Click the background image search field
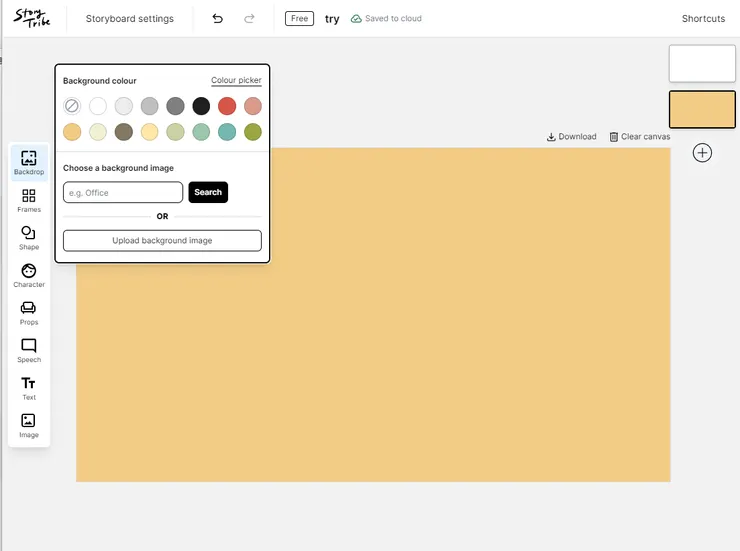The width and height of the screenshot is (740, 551). click(x=123, y=192)
